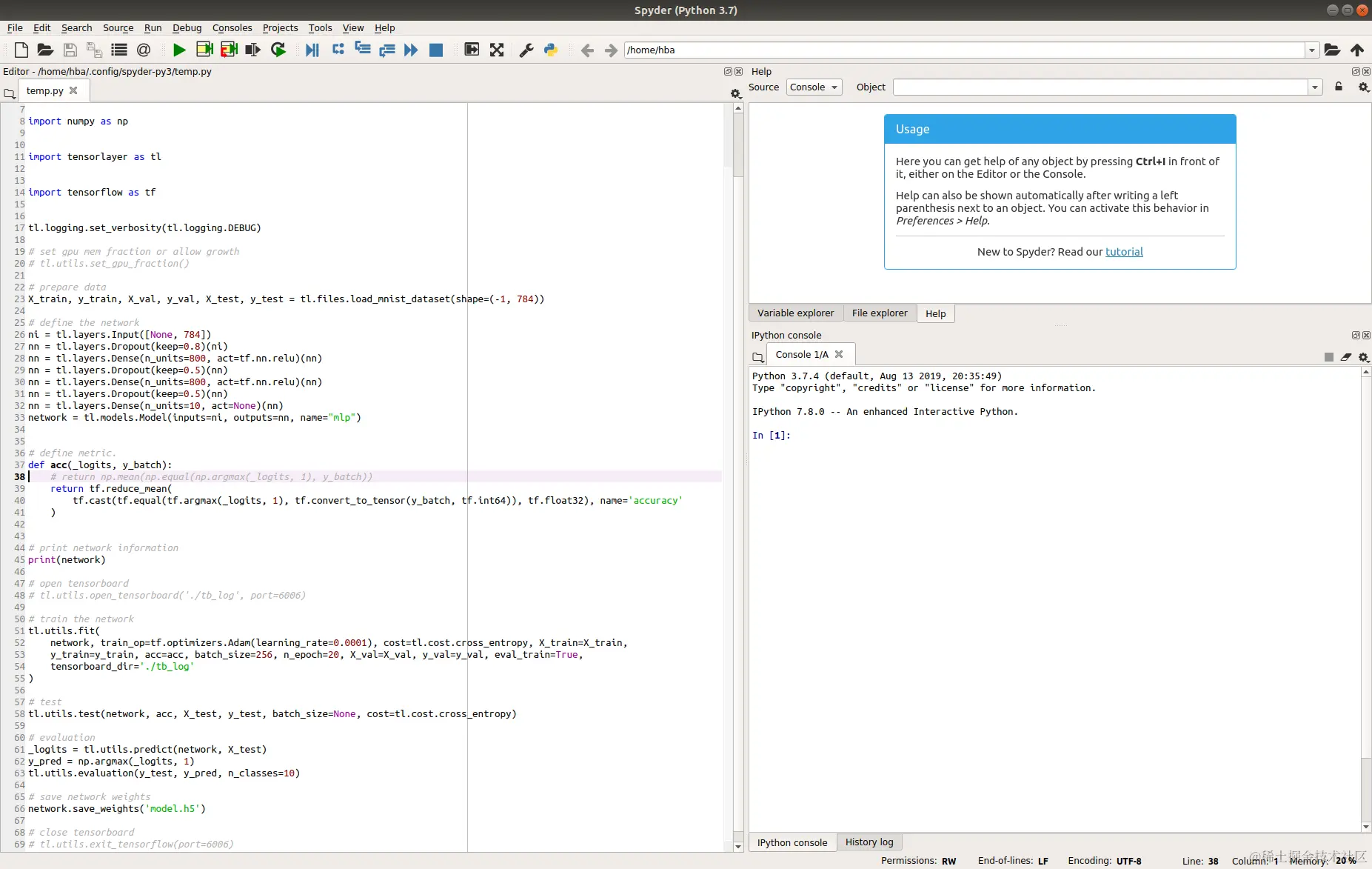Open Preferences with the wrench icon
Image resolution: width=1372 pixels, height=869 pixels.
coord(526,50)
